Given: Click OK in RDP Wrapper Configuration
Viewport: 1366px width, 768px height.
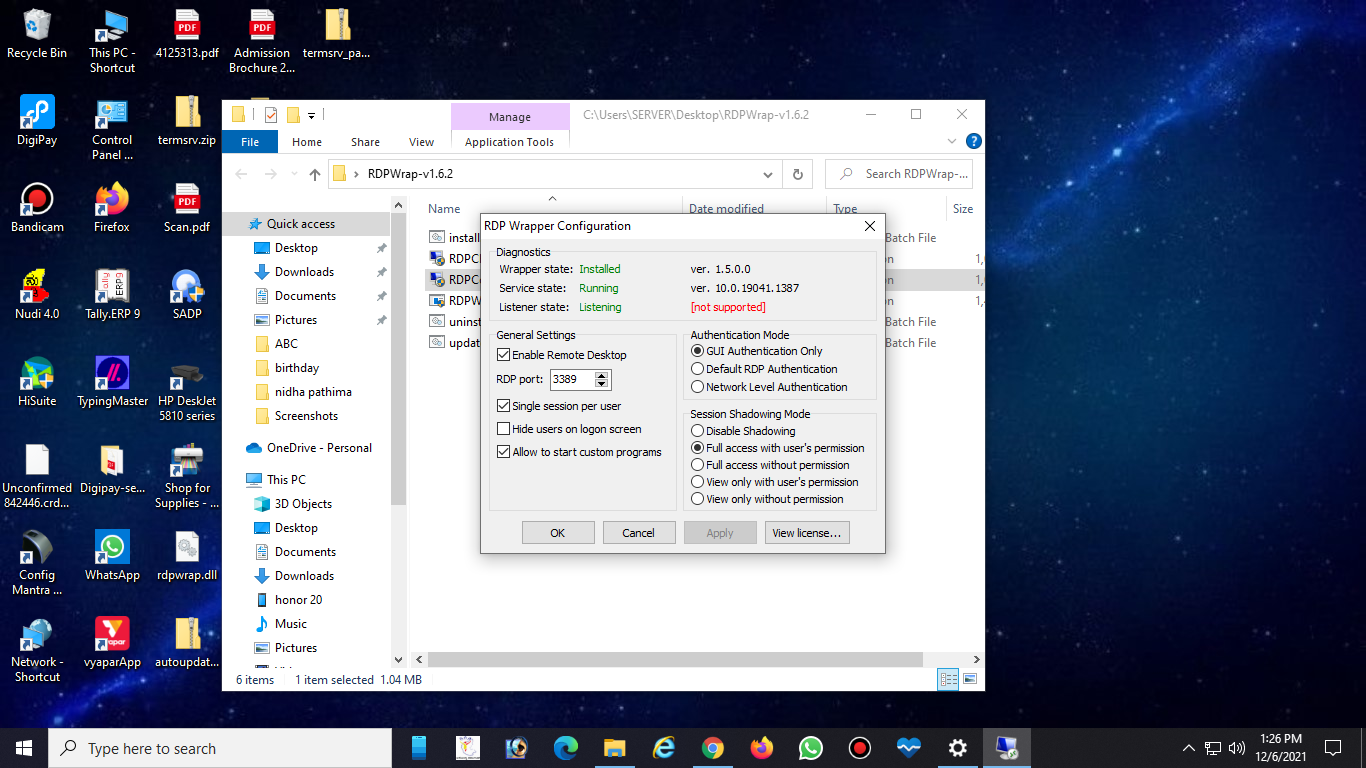Looking at the screenshot, I should 558,533.
